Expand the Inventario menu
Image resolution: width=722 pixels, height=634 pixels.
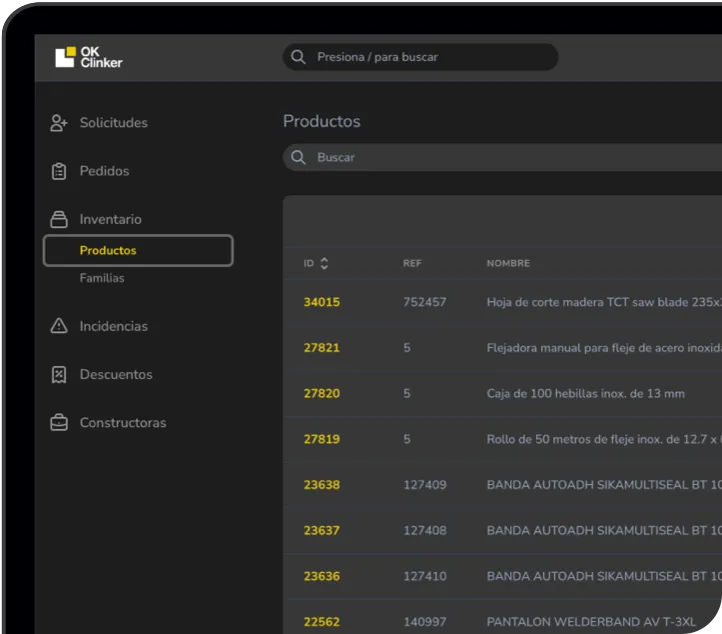111,220
